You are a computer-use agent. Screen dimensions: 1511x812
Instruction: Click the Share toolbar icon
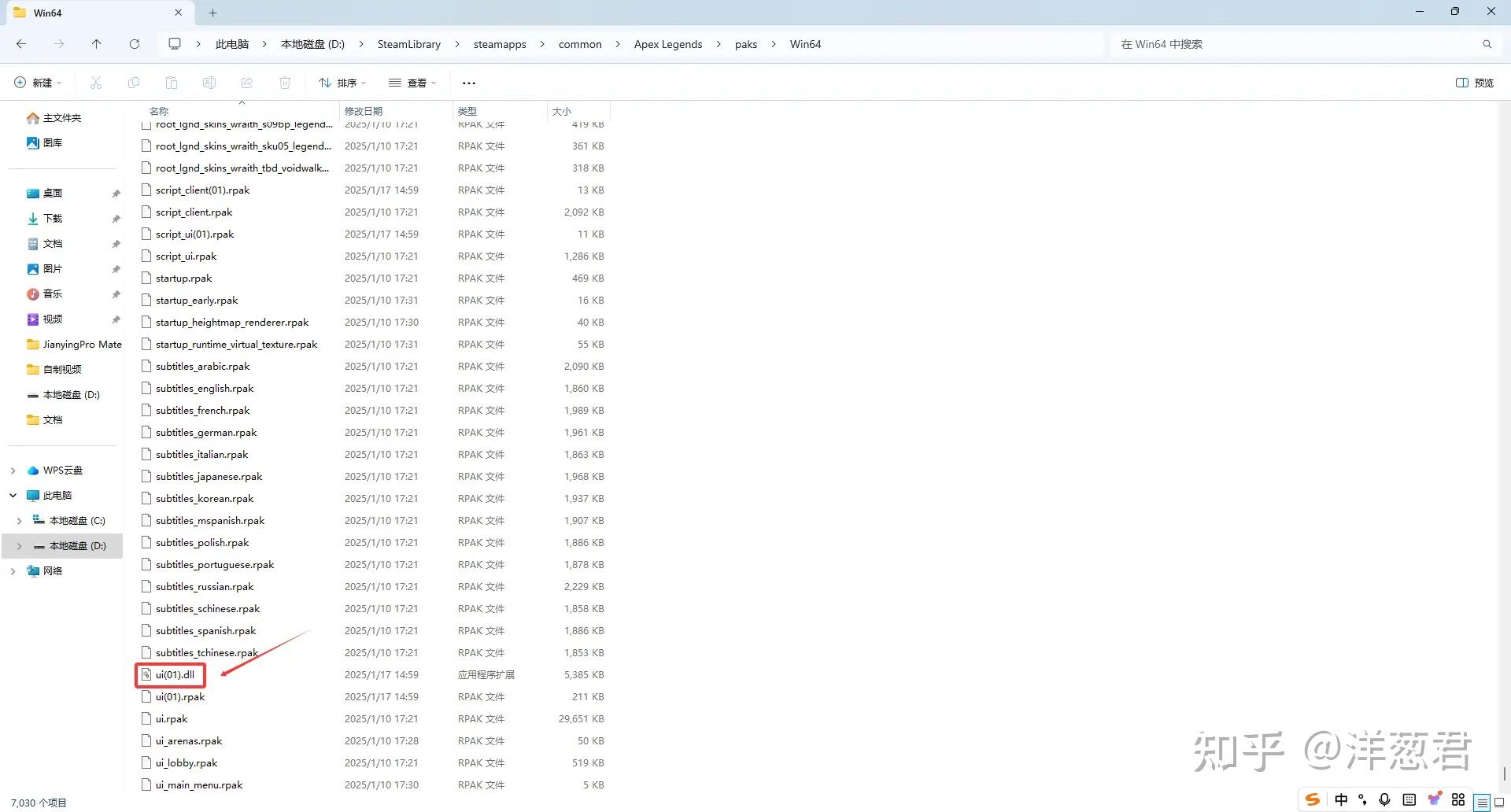[x=247, y=83]
